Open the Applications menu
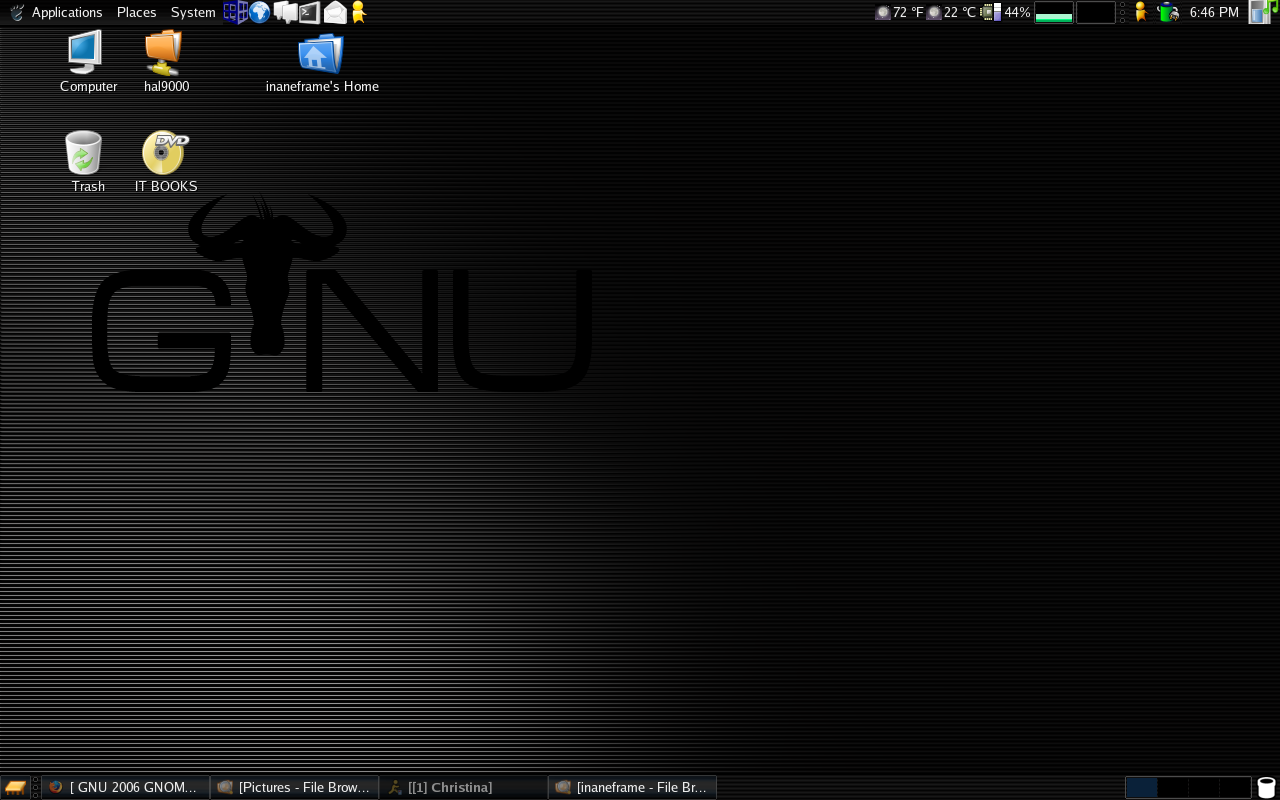The width and height of the screenshot is (1280, 800). [67, 12]
